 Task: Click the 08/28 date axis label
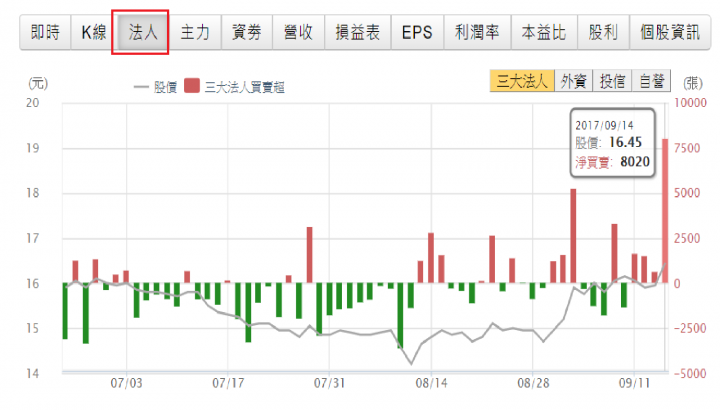click(x=533, y=383)
